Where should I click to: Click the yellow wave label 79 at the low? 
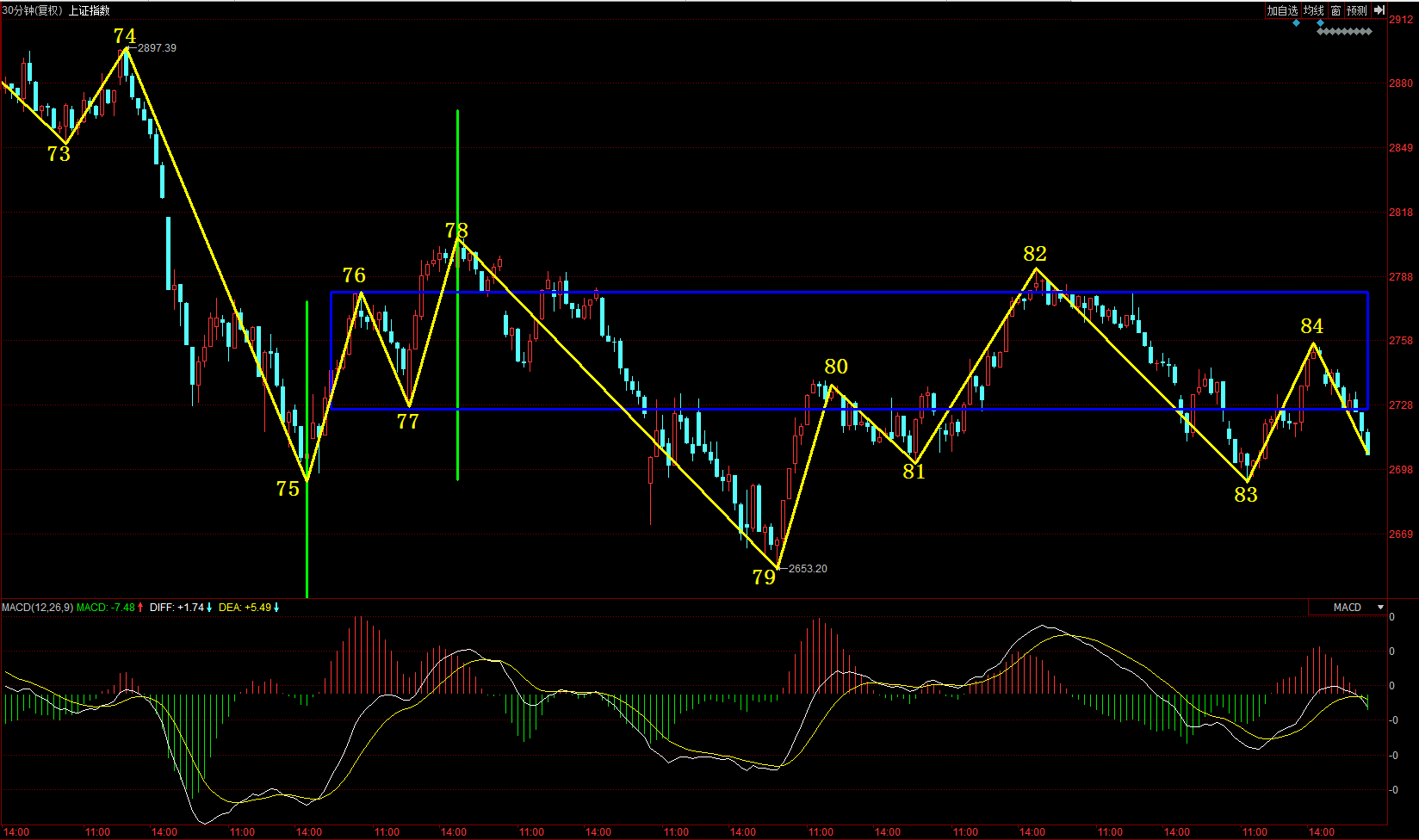(764, 577)
